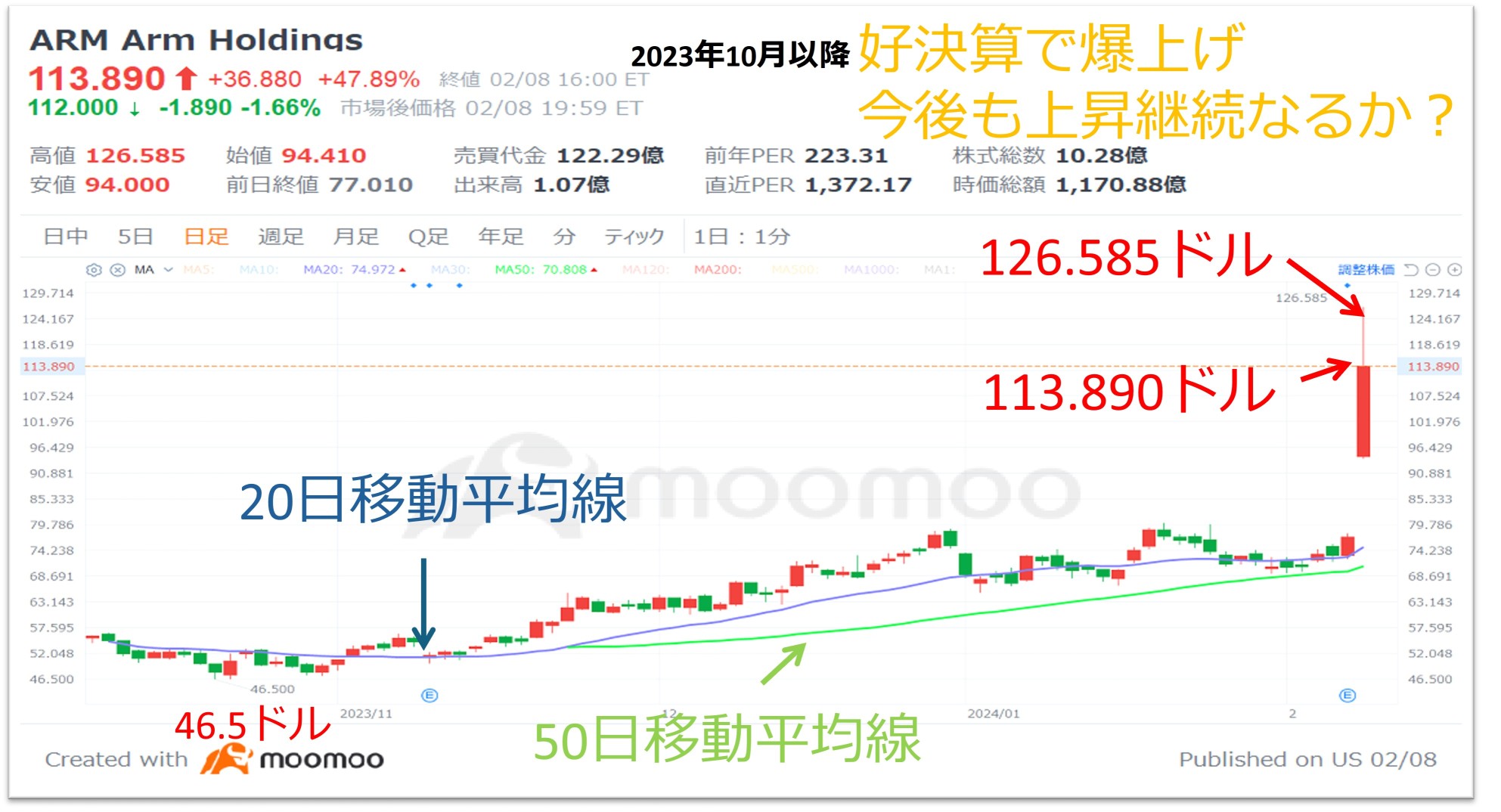Click the November earnings E marker
Screen dimensions: 1501x812
pyautogui.click(x=430, y=696)
